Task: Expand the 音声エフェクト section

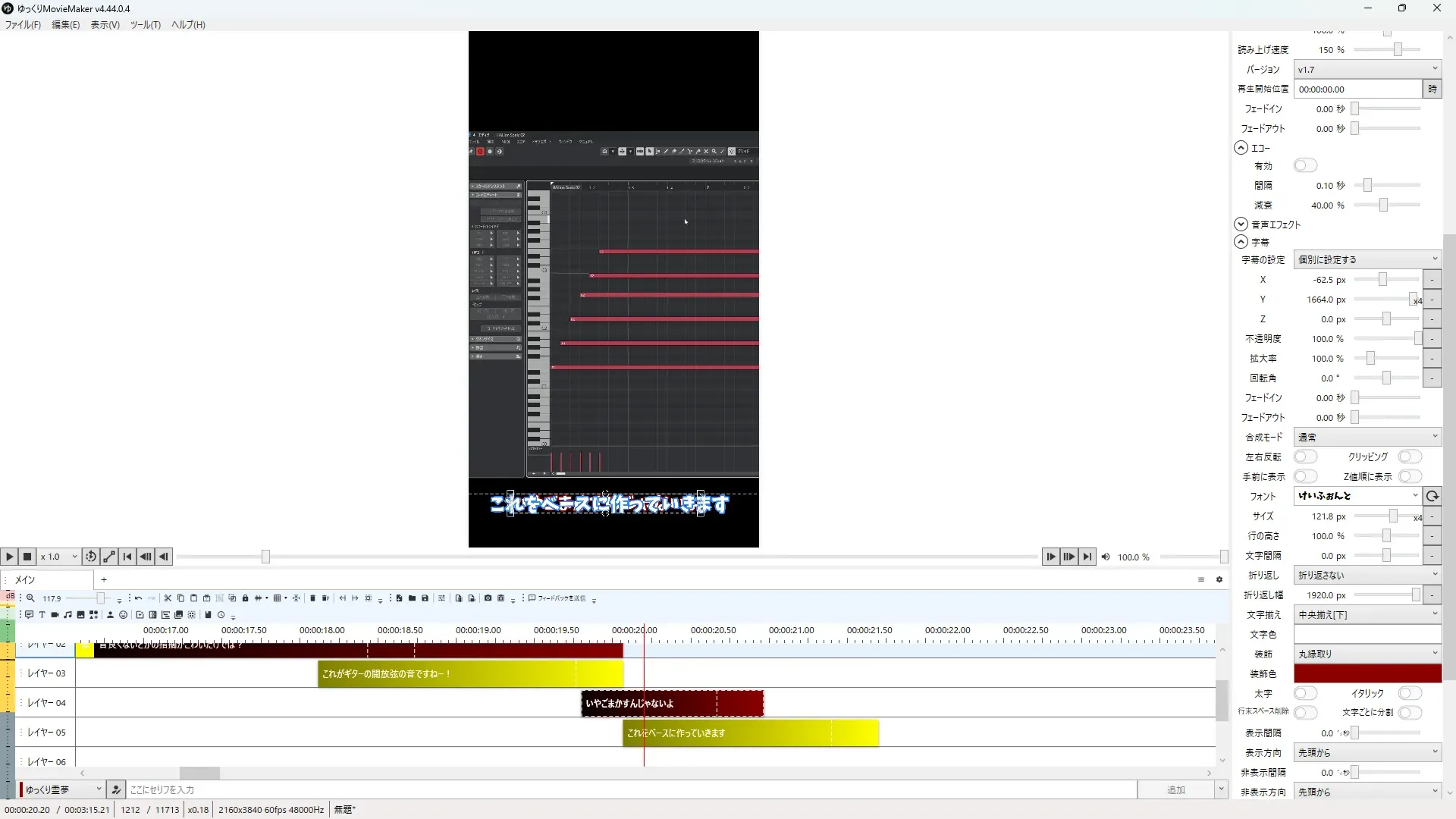Action: tap(1241, 224)
